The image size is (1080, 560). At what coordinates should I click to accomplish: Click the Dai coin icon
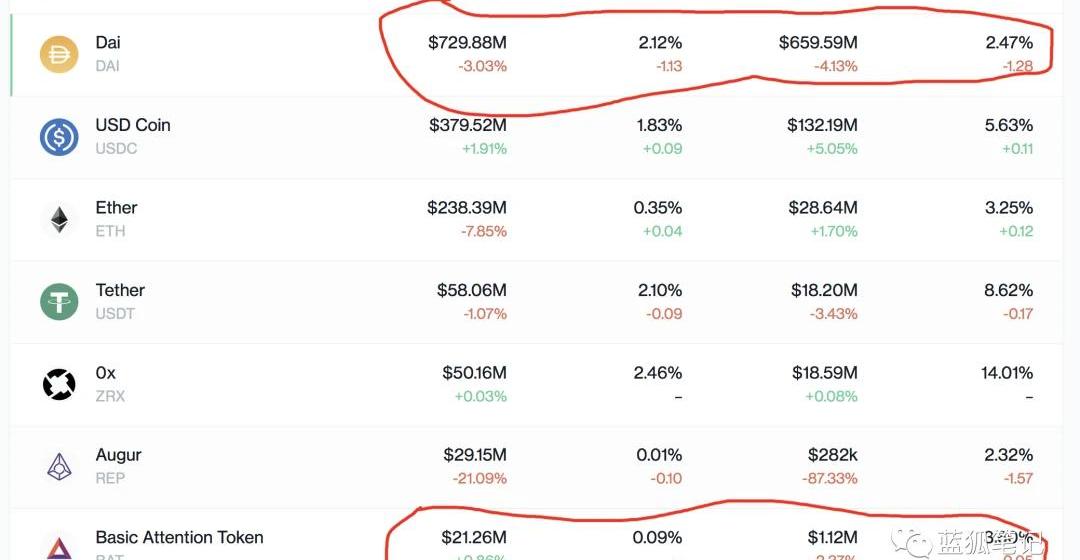pos(59,55)
